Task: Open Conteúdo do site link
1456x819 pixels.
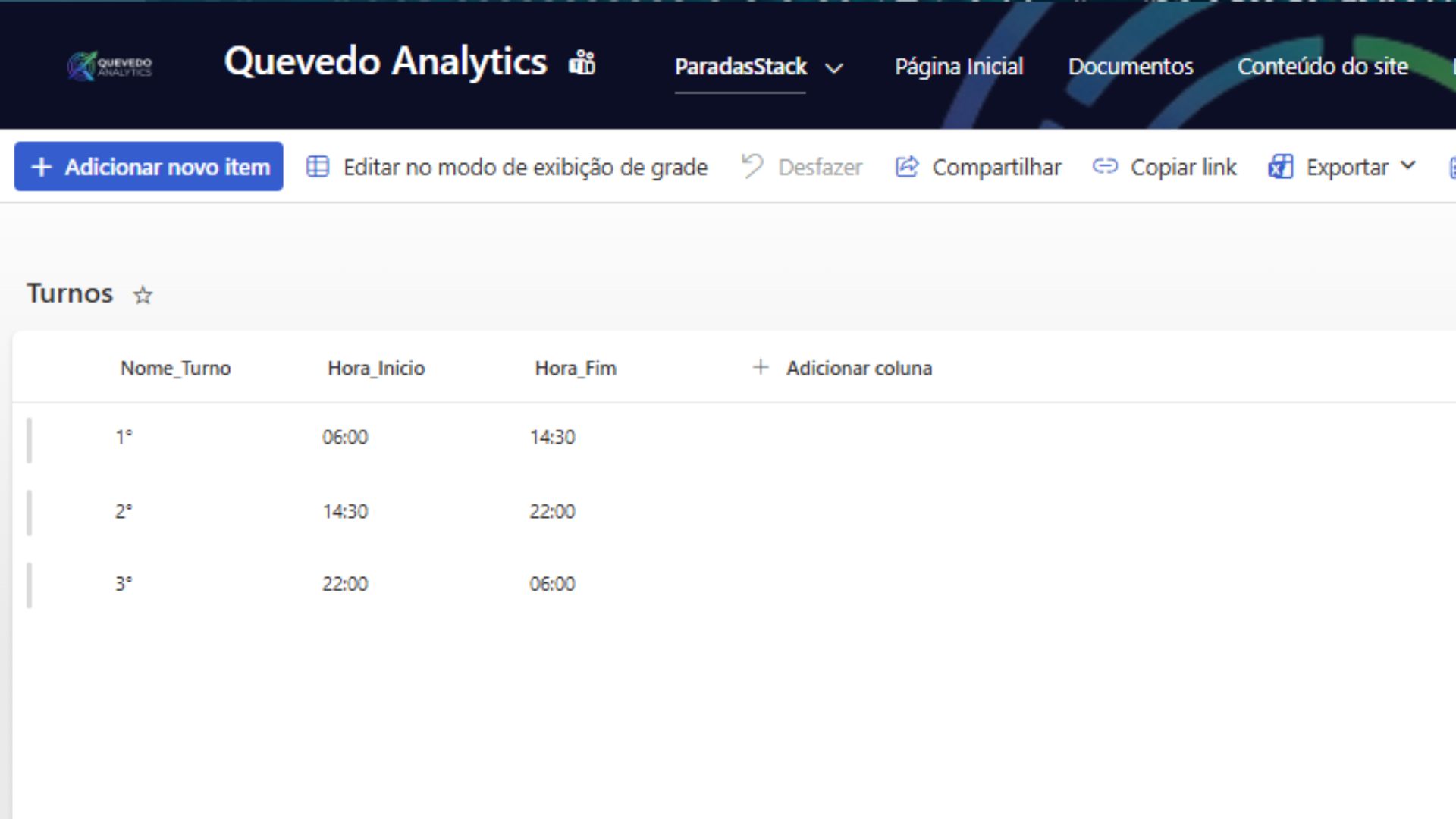Action: [1323, 67]
